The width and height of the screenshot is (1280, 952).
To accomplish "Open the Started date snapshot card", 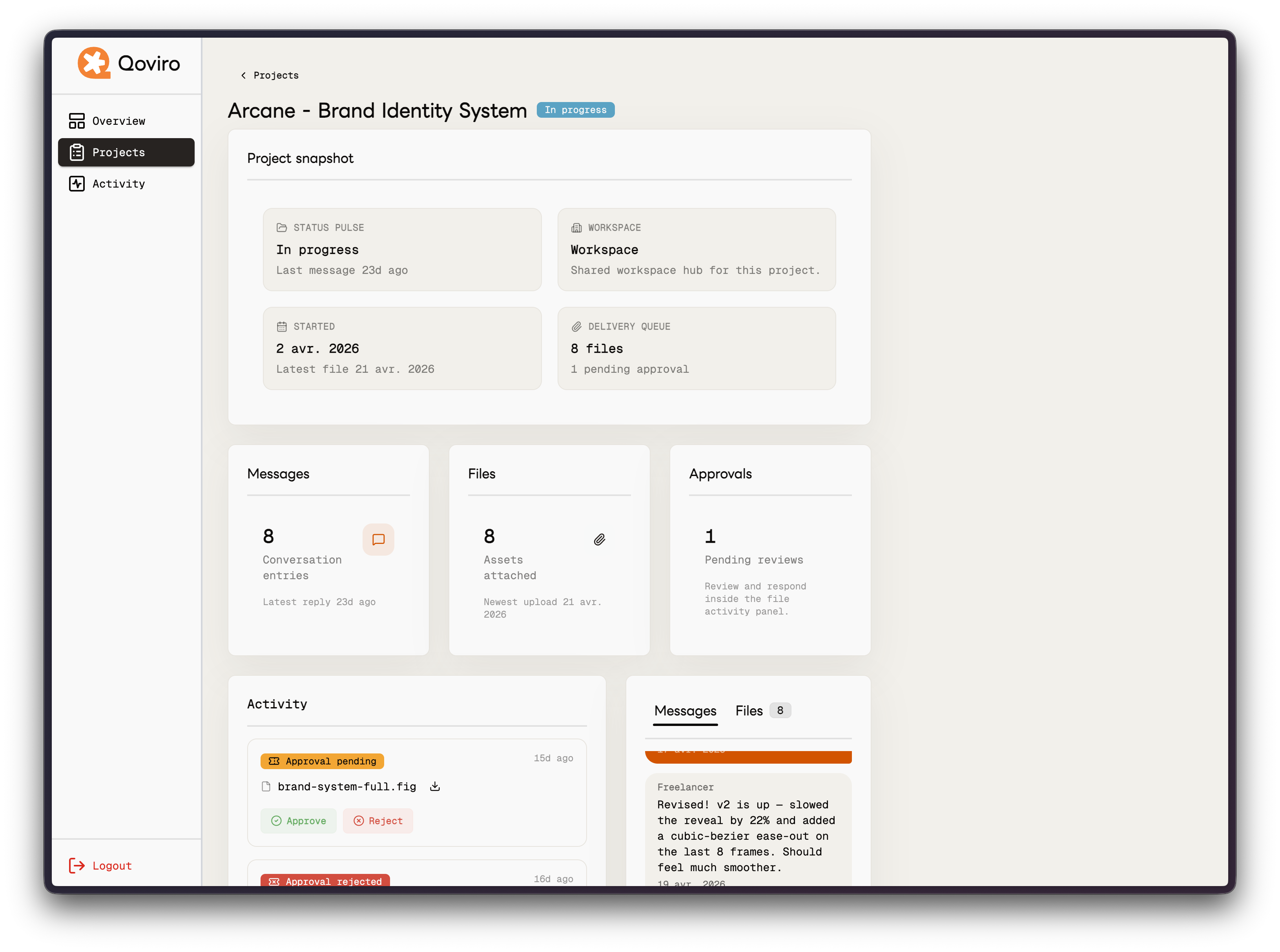I will [402, 348].
